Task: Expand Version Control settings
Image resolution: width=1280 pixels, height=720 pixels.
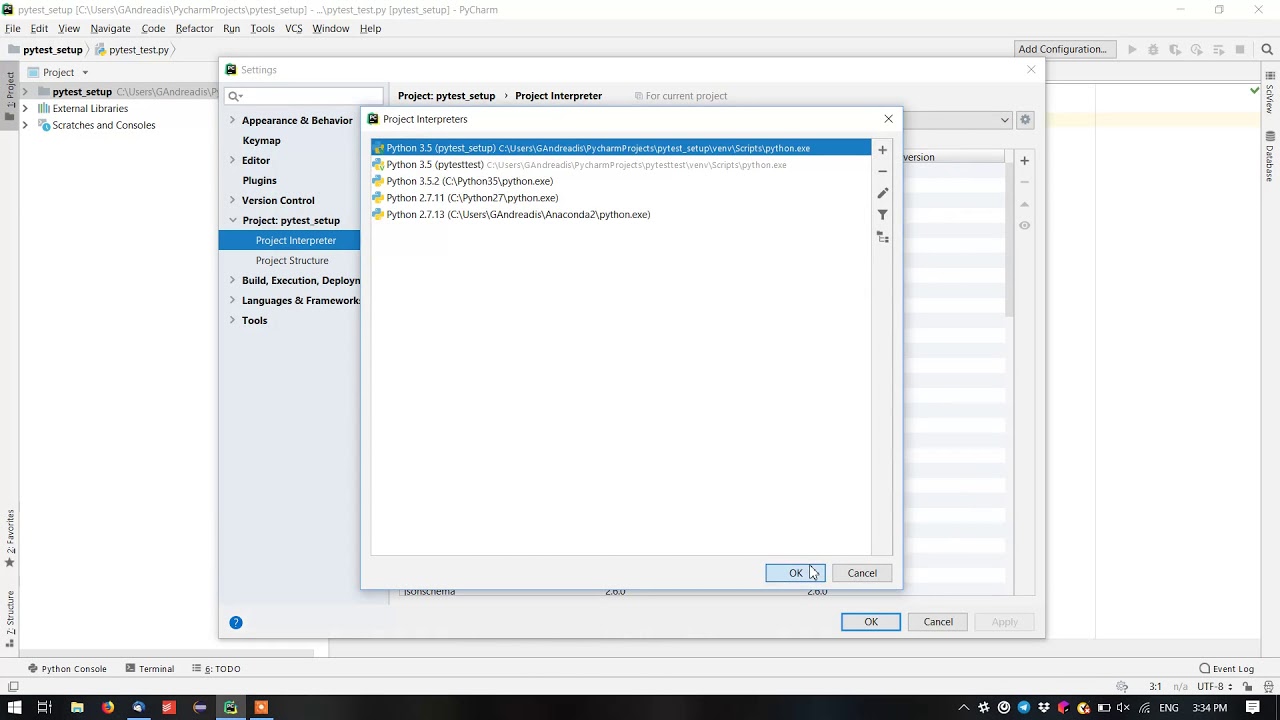Action: [232, 200]
